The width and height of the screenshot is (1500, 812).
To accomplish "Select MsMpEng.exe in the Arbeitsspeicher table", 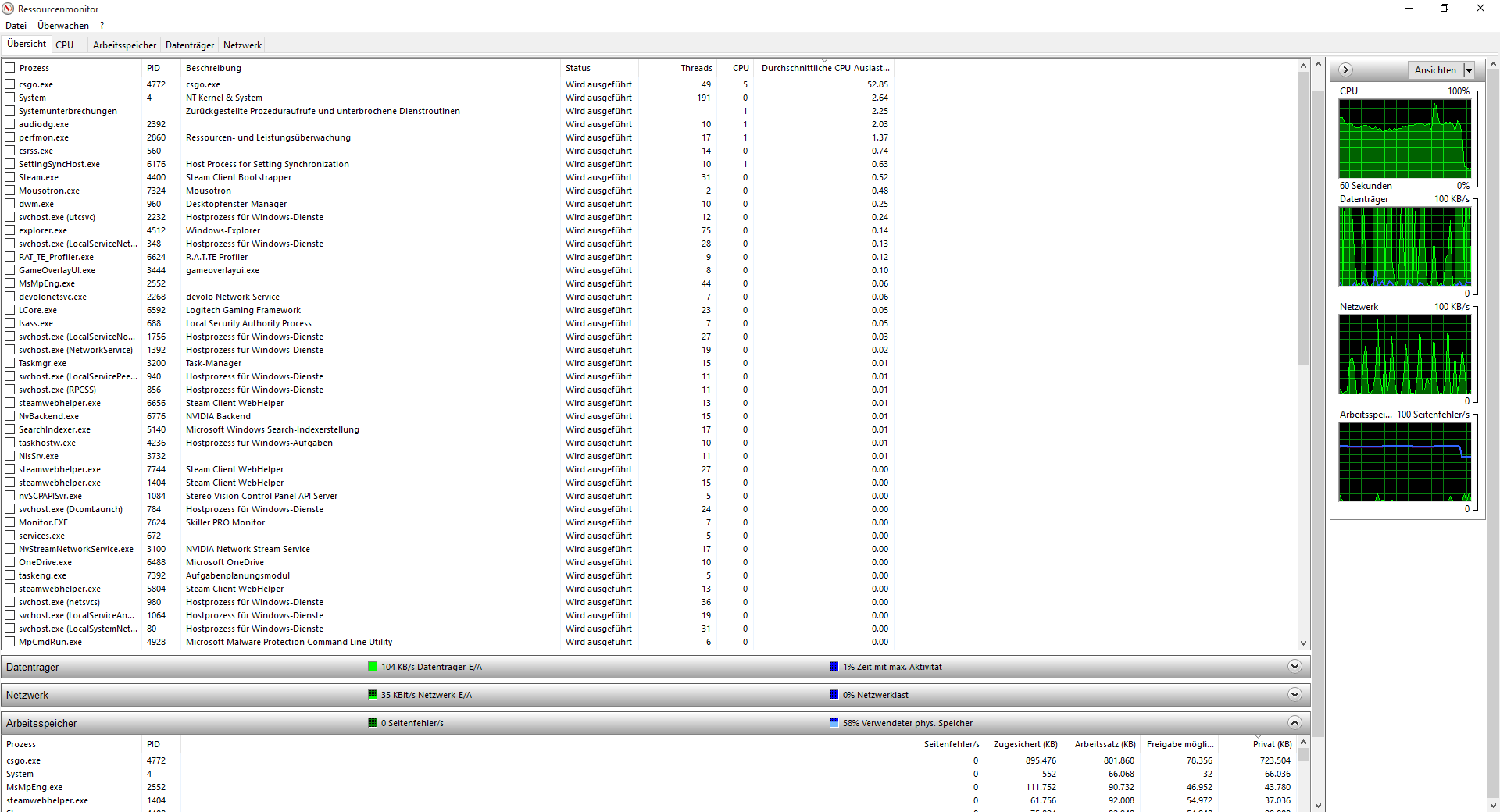I will tap(649, 787).
